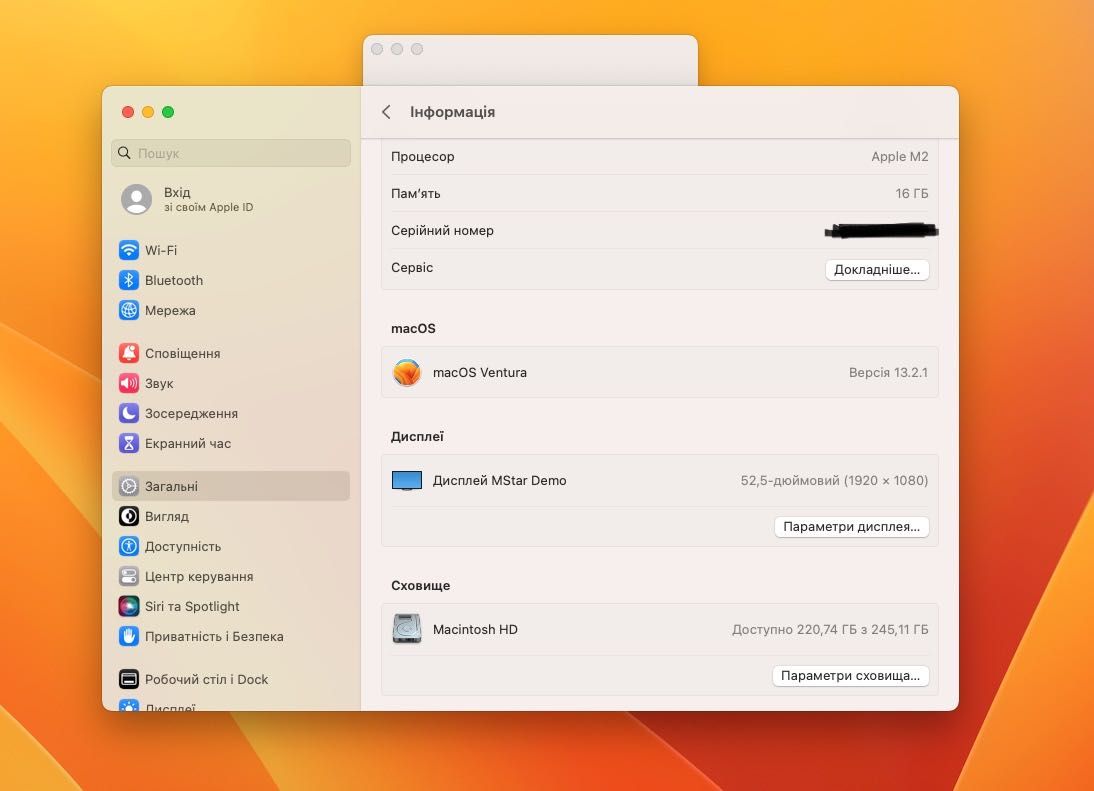Go back using the chevron arrow
This screenshot has height=791, width=1094.
click(x=386, y=112)
